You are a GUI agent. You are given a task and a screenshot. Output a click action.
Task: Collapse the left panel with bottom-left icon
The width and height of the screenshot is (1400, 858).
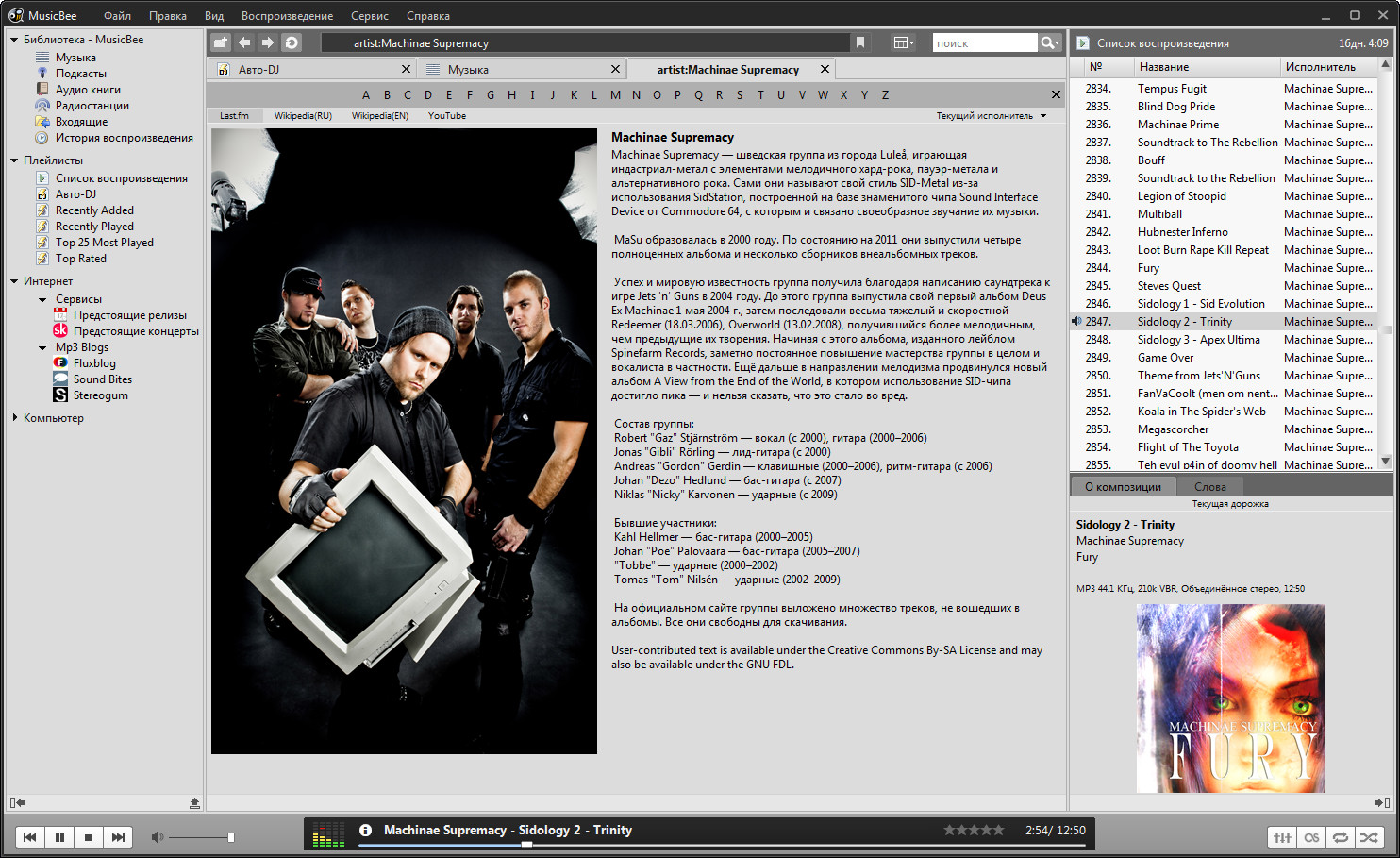17,802
